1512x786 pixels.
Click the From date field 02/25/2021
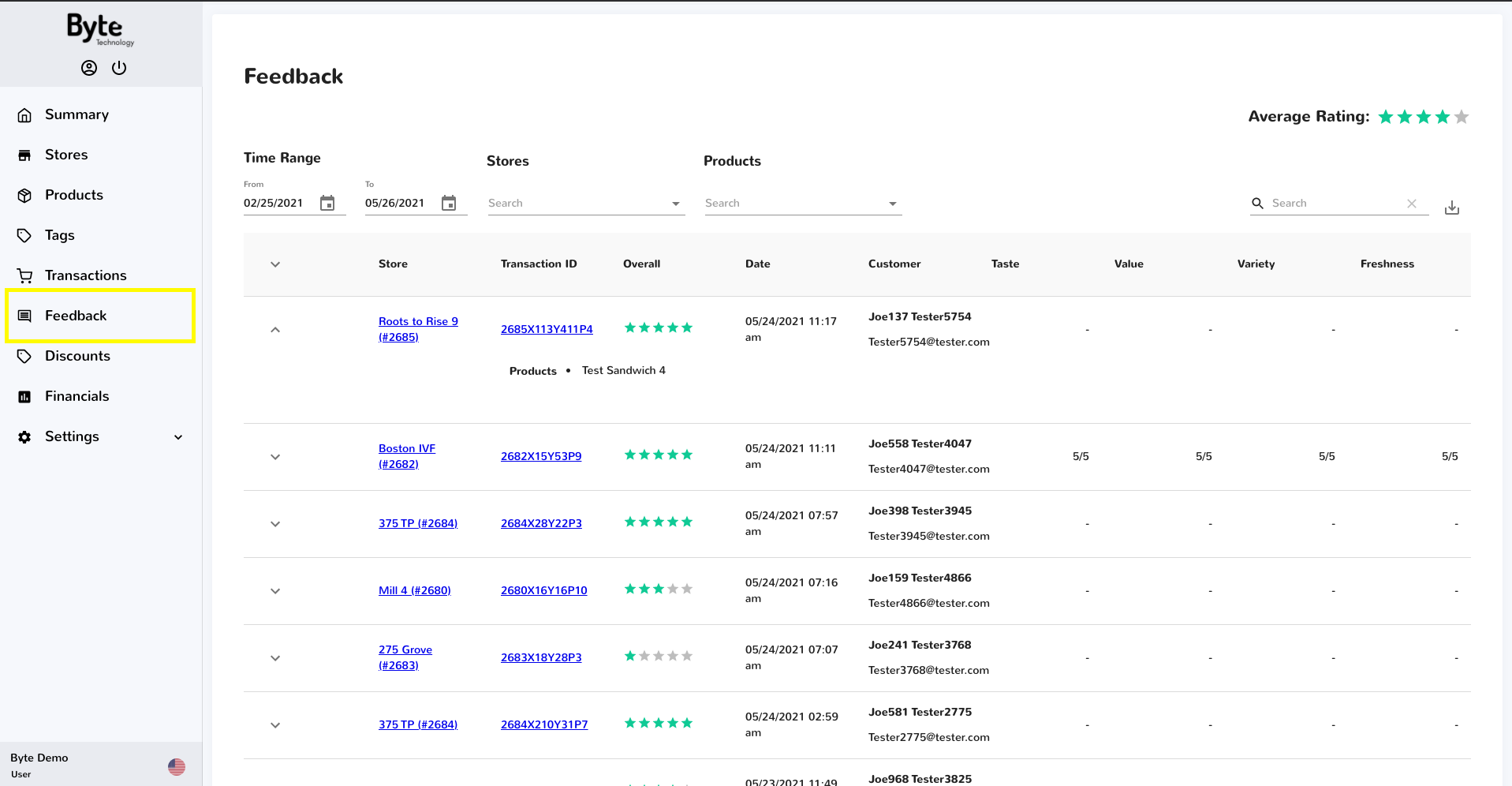pos(274,204)
